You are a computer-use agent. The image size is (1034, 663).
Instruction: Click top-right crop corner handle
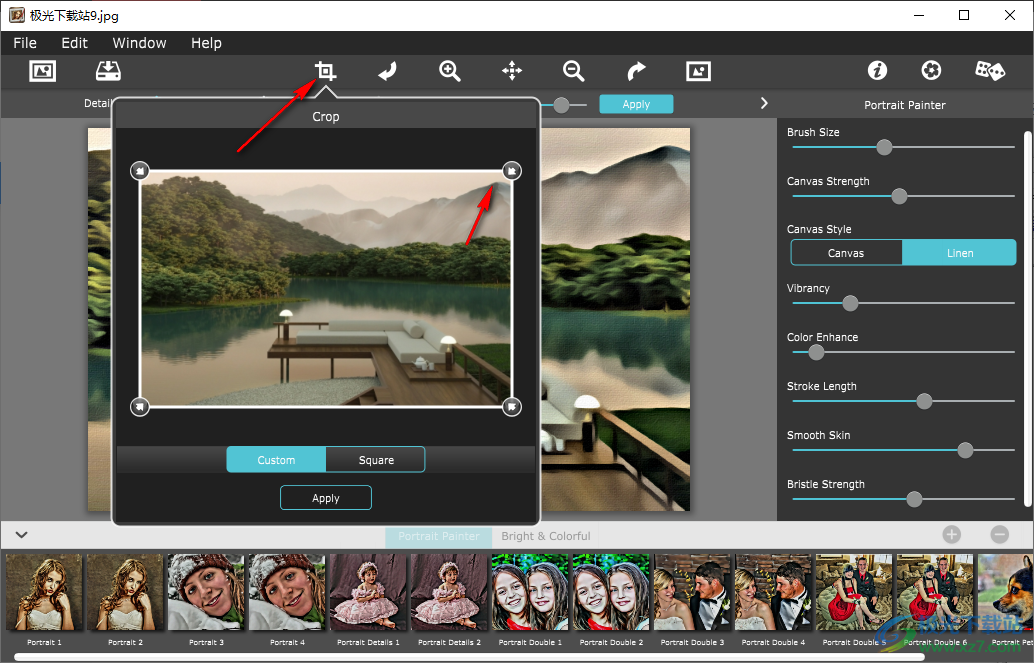pyautogui.click(x=512, y=171)
